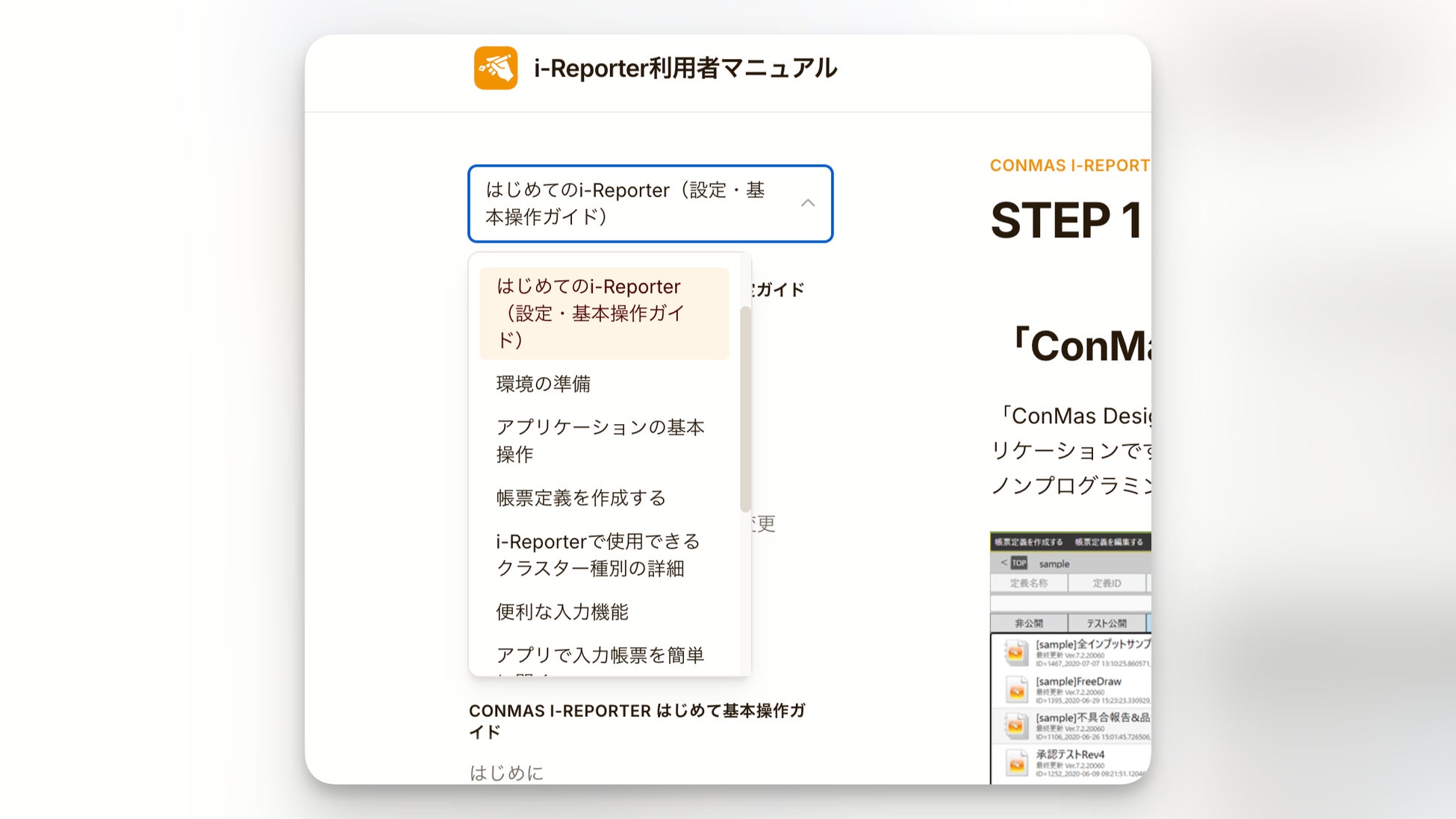This screenshot has width=1456, height=819.
Task: Click the orange i-Reporter logo icon
Action: pyautogui.click(x=496, y=68)
